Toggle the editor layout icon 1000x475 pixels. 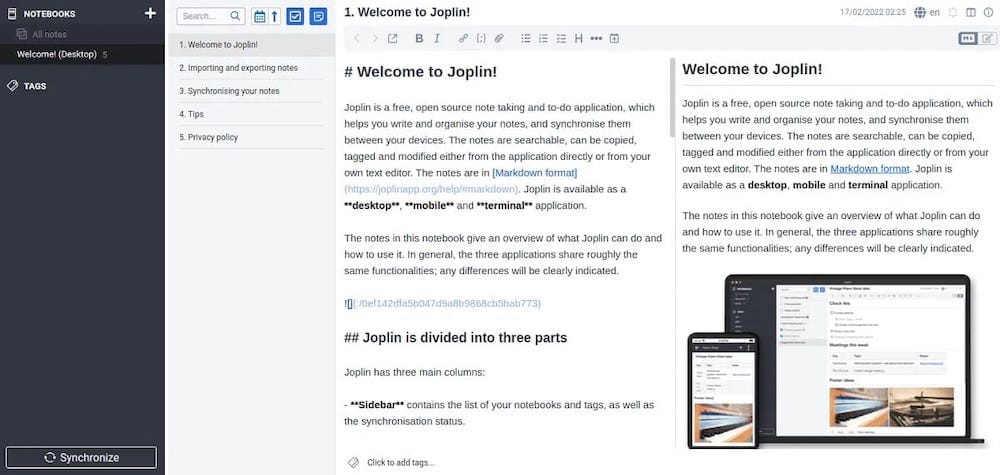click(x=971, y=12)
